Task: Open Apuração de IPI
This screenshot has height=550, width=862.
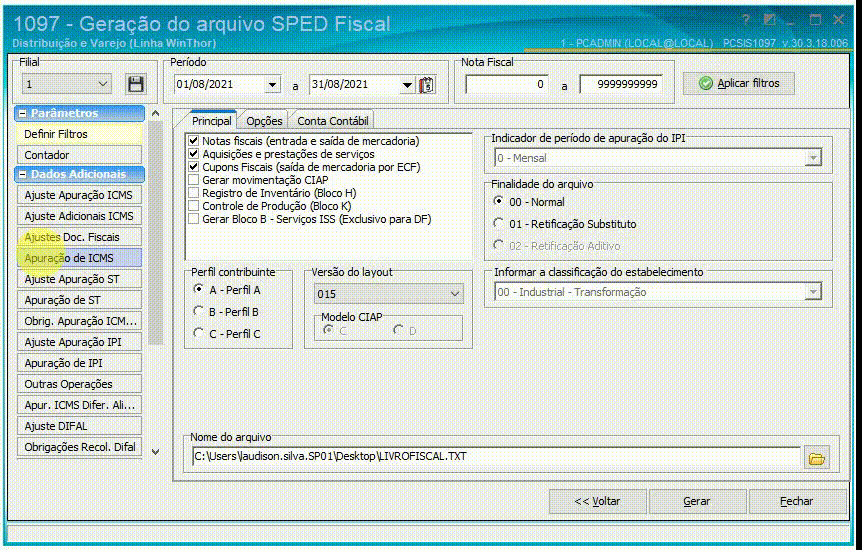Action: [x=80, y=363]
